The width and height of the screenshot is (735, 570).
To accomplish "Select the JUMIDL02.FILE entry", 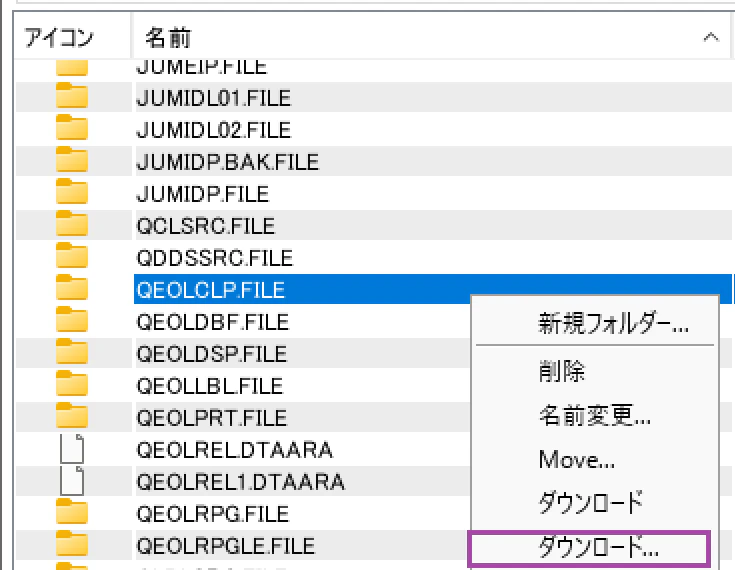I will click(214, 130).
